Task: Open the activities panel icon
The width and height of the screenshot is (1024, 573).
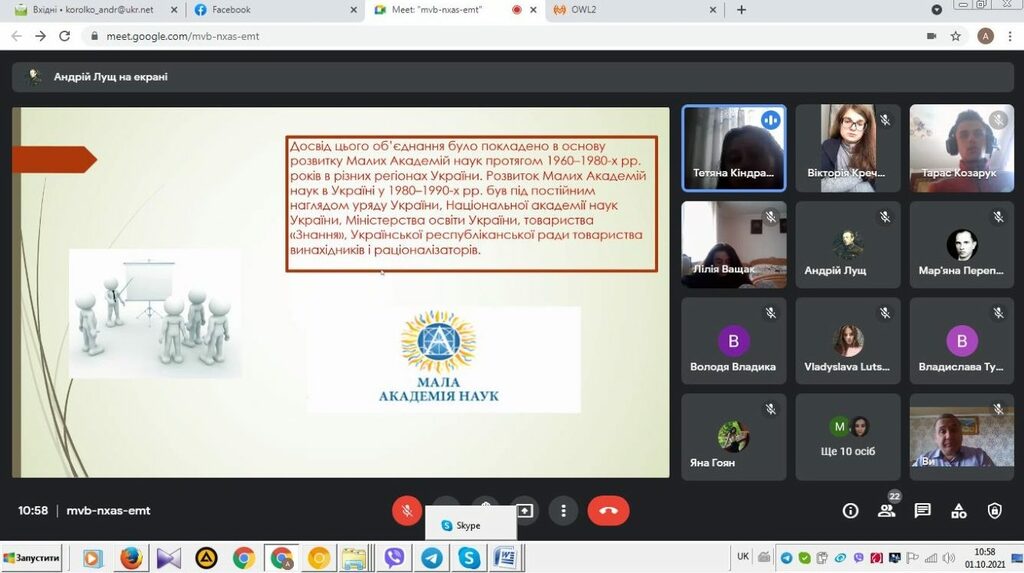Action: 958,510
